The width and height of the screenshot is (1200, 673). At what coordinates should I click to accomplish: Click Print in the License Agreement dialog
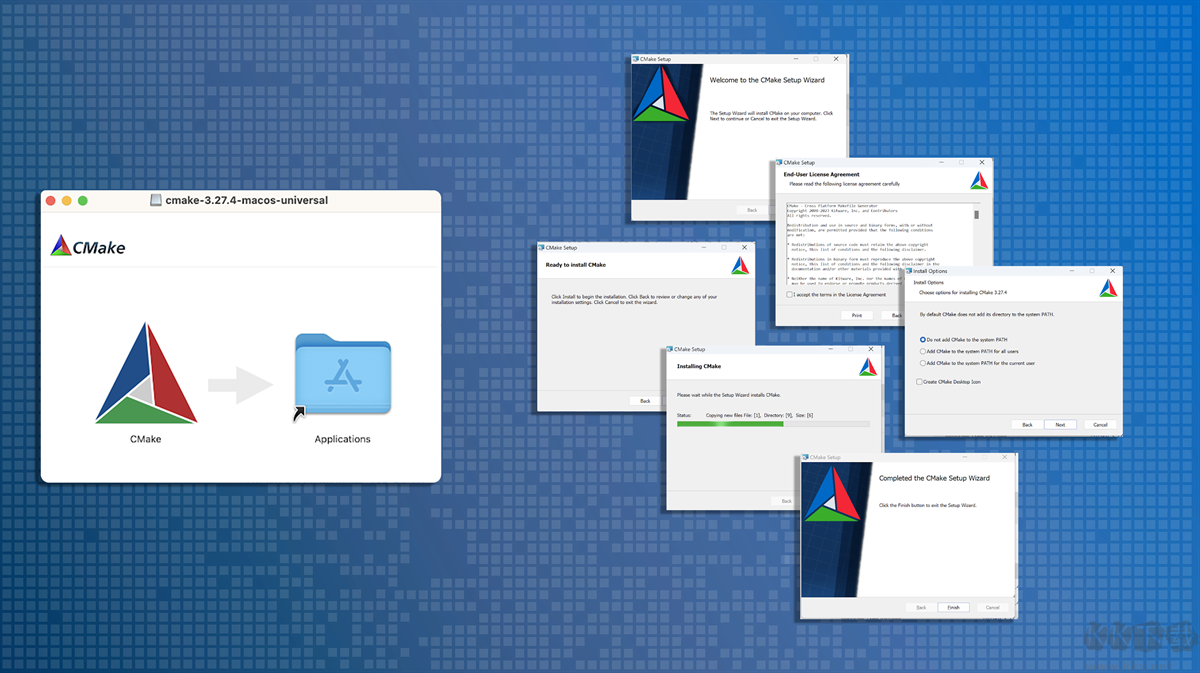tap(856, 315)
